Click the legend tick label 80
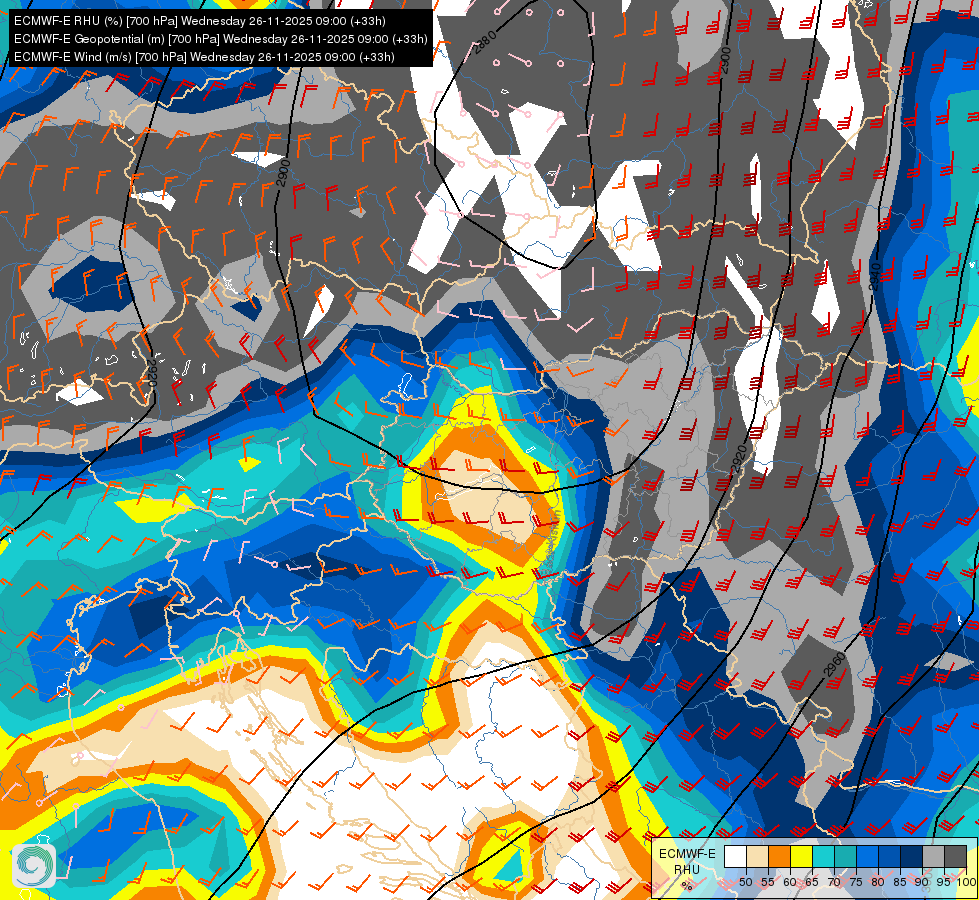Screen dimensions: 979x900 point(878,882)
